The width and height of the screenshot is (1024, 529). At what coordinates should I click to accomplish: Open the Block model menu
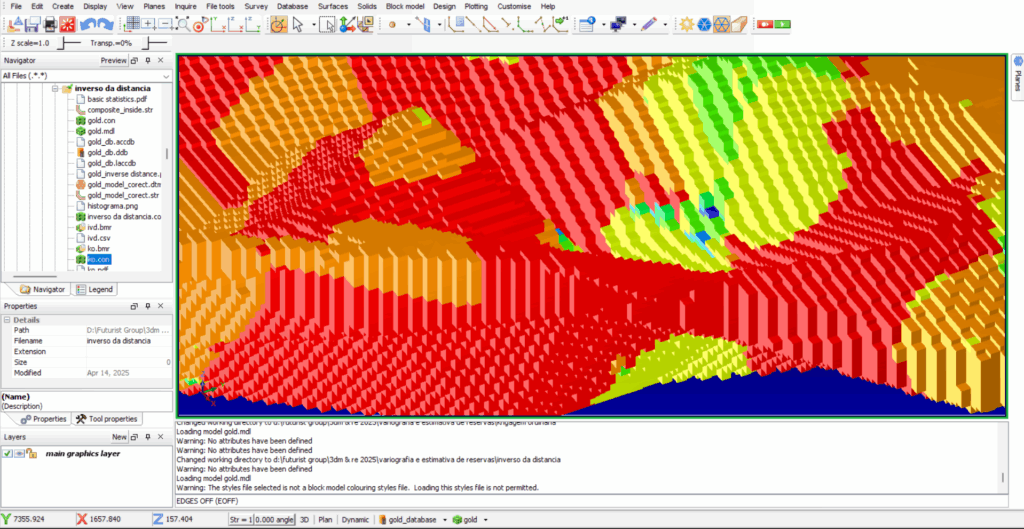(405, 6)
